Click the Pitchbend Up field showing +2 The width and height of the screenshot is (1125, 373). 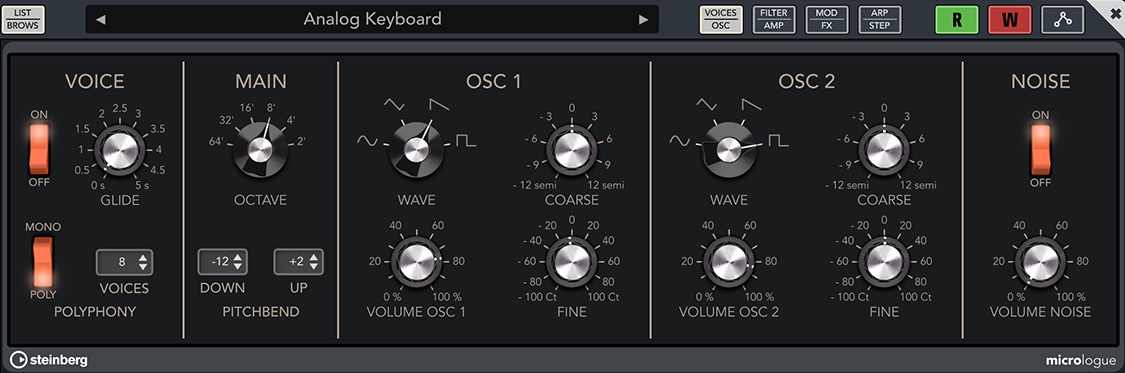(298, 262)
